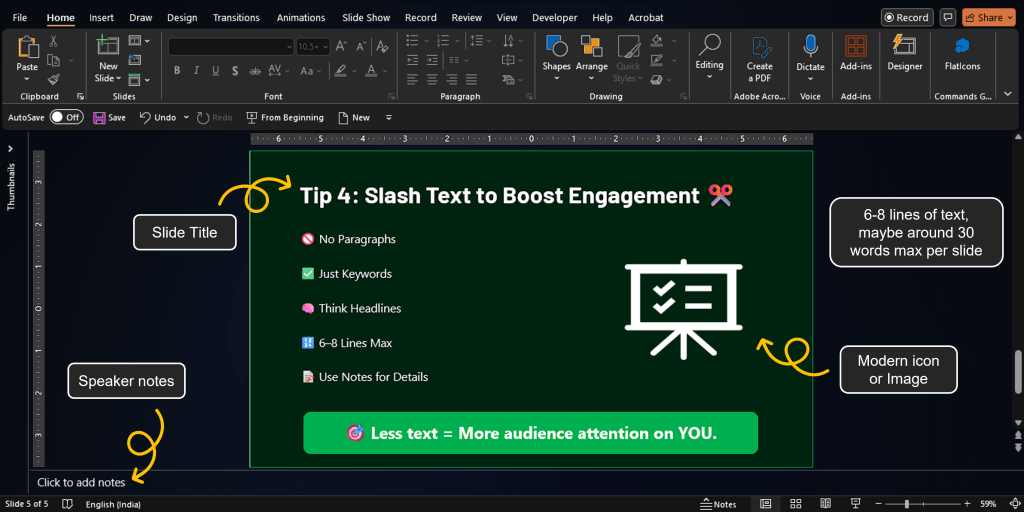Toggle the Notes pane from status bar
This screenshot has width=1024, height=512.
718,504
